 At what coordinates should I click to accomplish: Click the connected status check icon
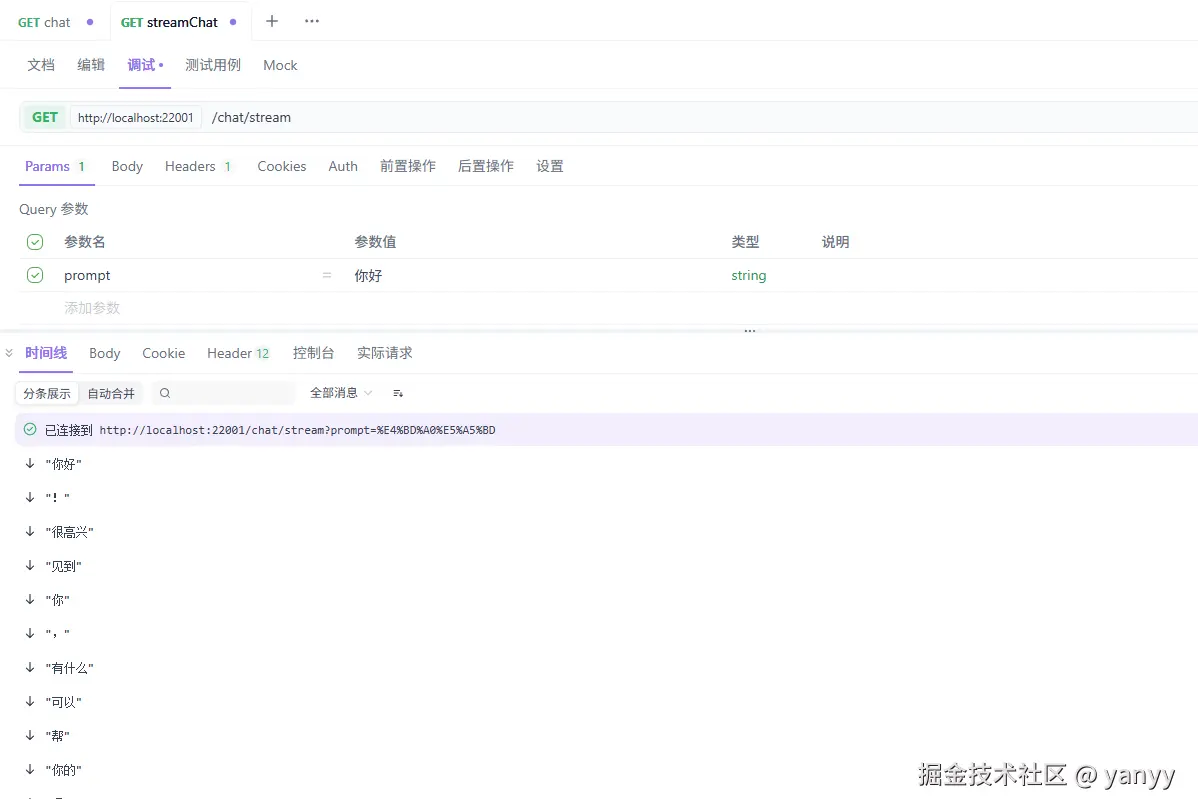pyautogui.click(x=30, y=429)
